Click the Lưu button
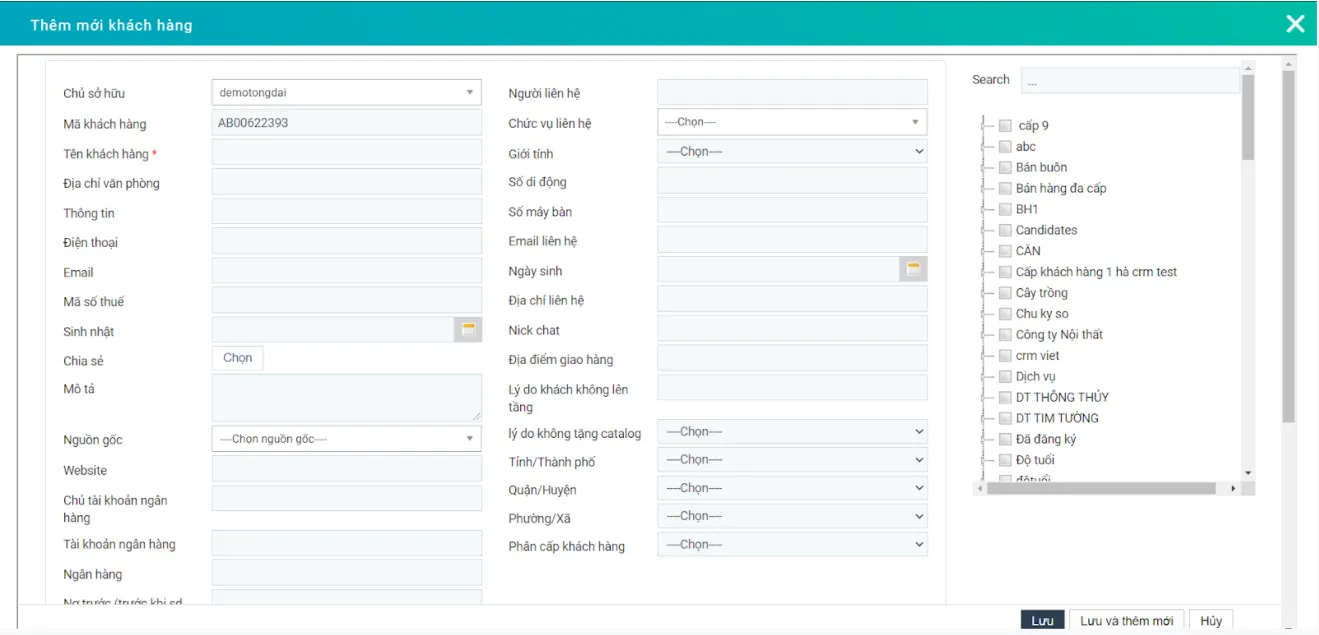 point(1042,621)
